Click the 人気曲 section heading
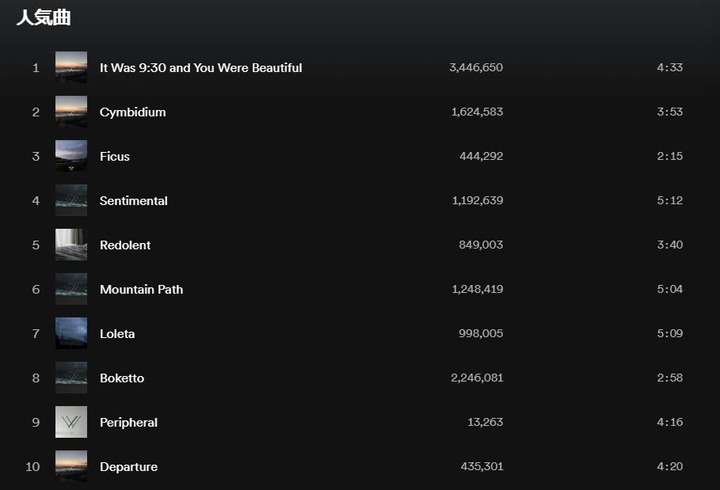Screen dimensions: 720x490 (44, 18)
